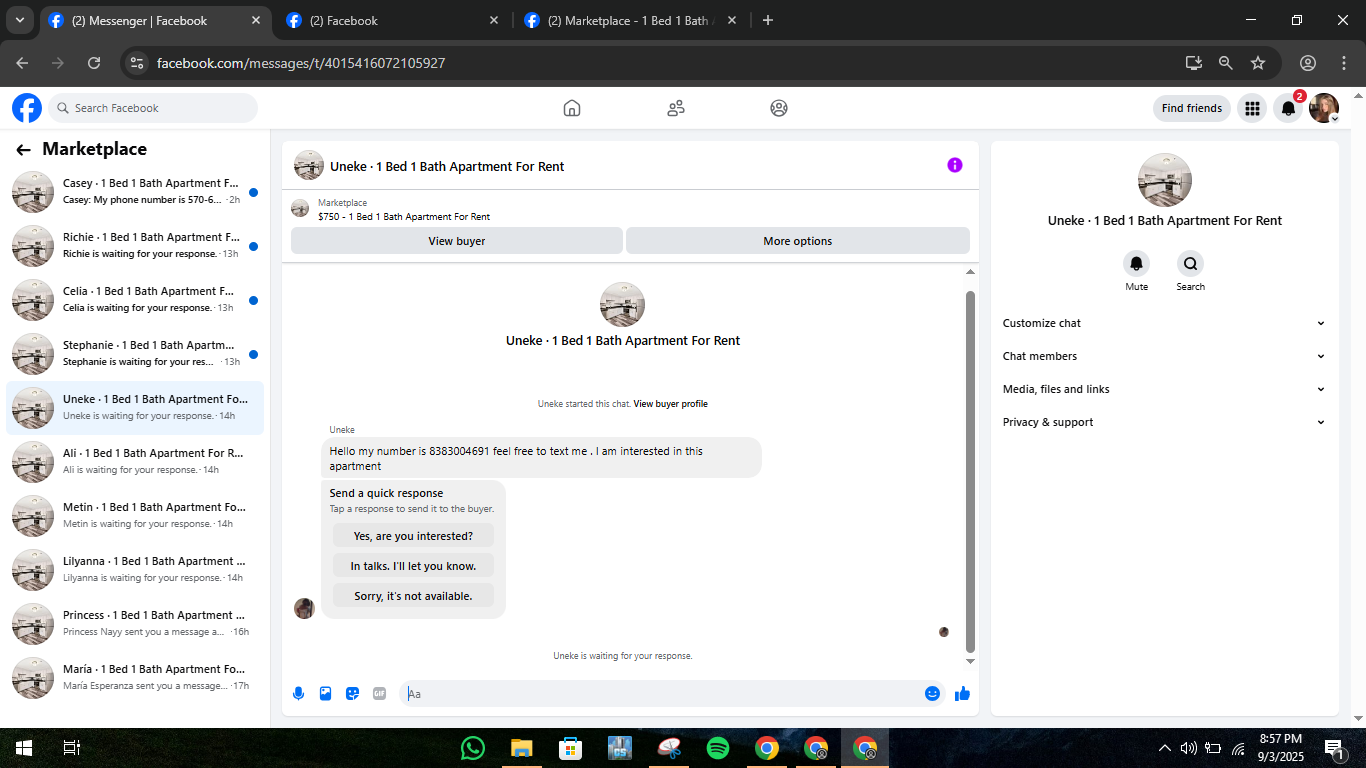Viewport: 1366px width, 768px height.
Task: Select the Messenger | Facebook tab
Action: pos(156,20)
